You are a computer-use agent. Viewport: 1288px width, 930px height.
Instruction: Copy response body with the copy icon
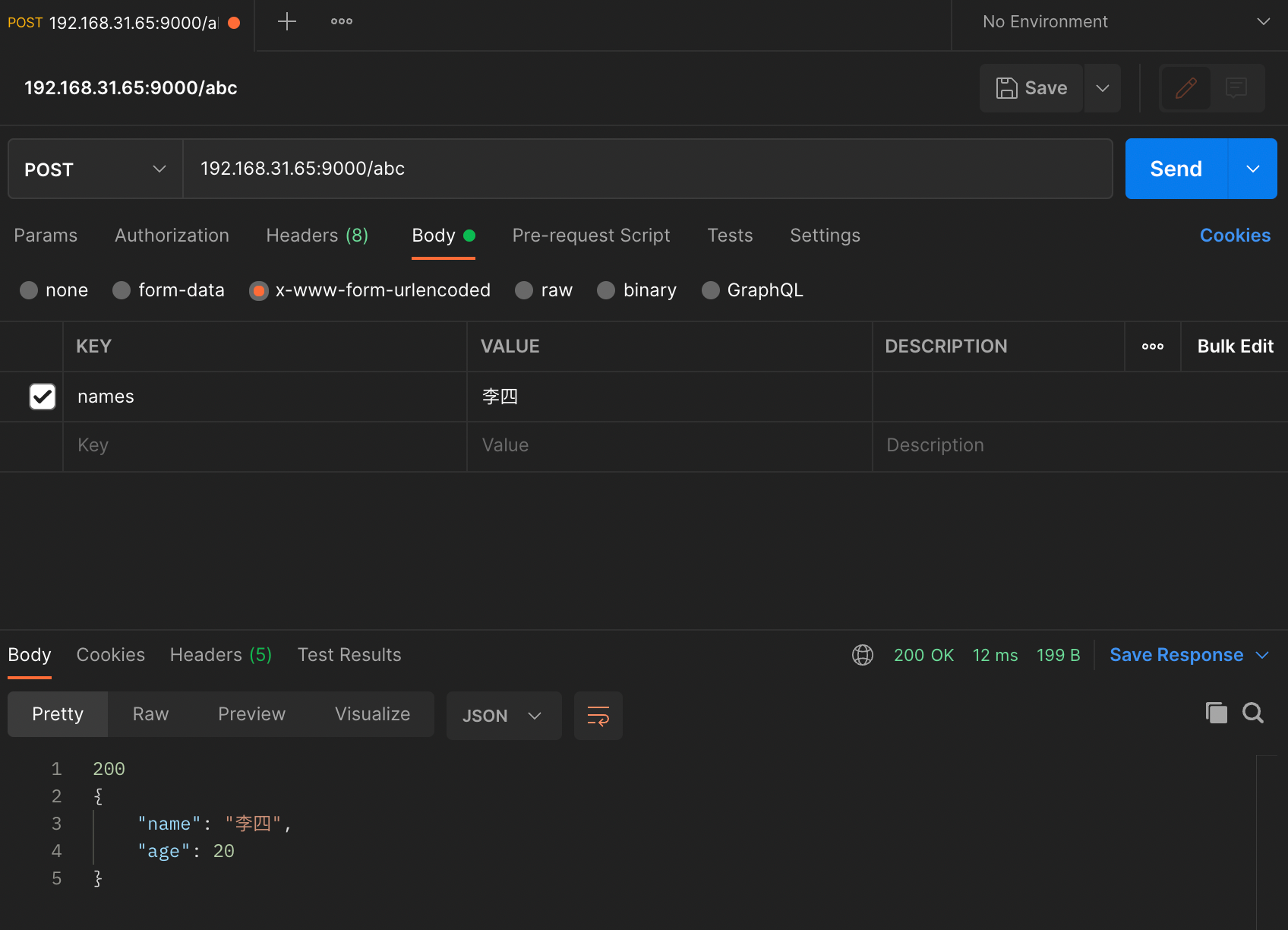[x=1217, y=713]
